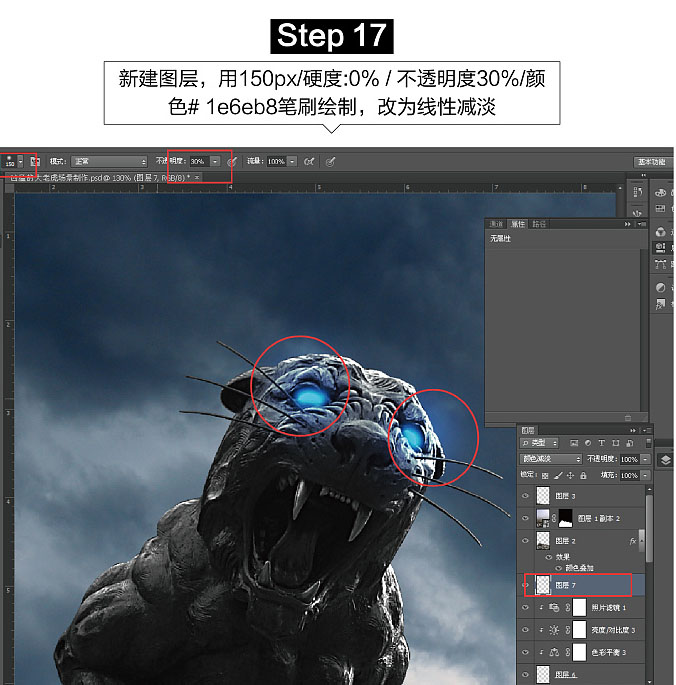Click the flow field showing 100%
Image resolution: width=676 pixels, height=685 pixels.
(277, 162)
